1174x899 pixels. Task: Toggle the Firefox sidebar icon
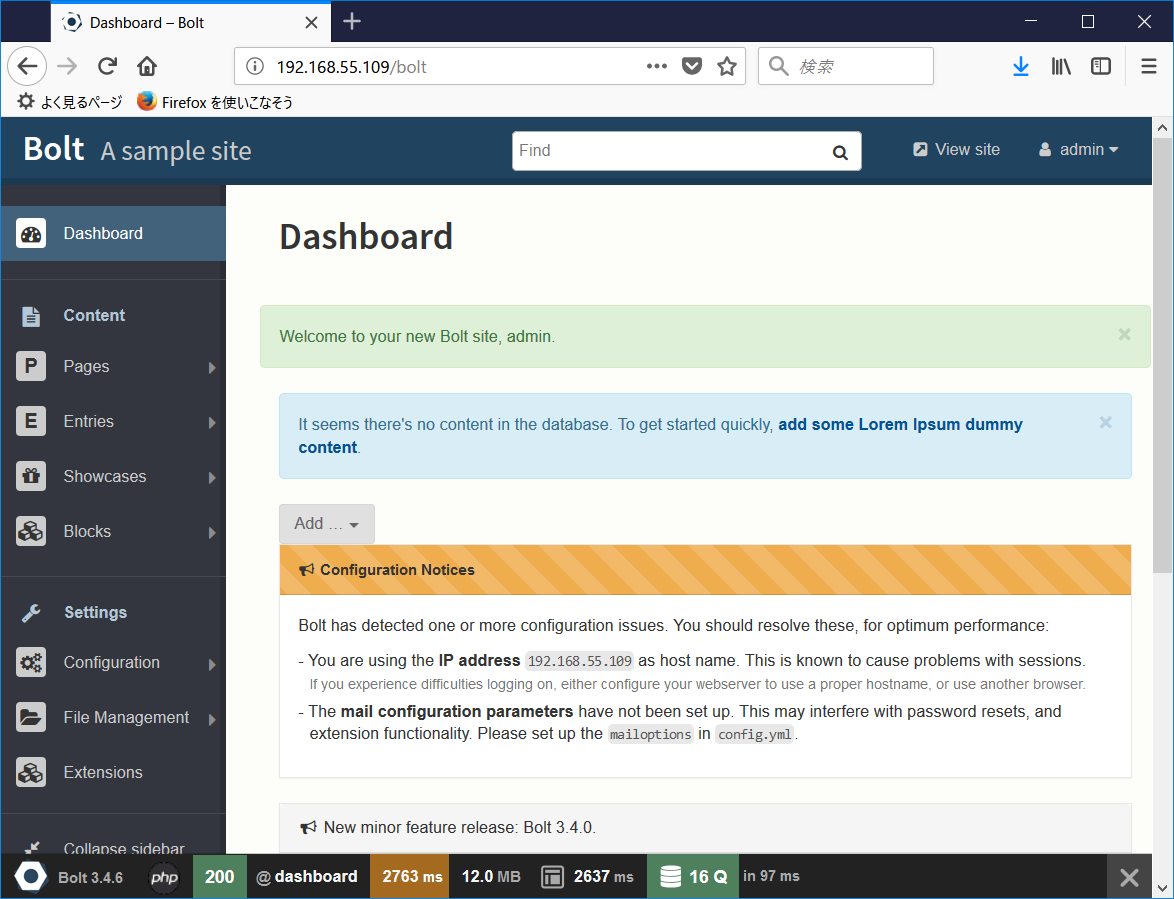pyautogui.click(x=1101, y=67)
